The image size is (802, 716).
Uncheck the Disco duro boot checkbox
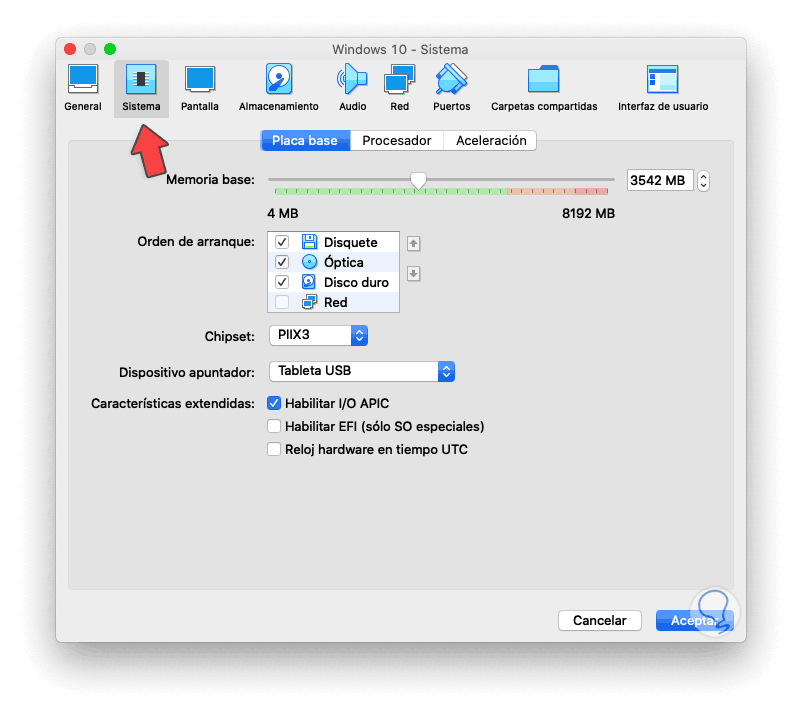[x=282, y=282]
